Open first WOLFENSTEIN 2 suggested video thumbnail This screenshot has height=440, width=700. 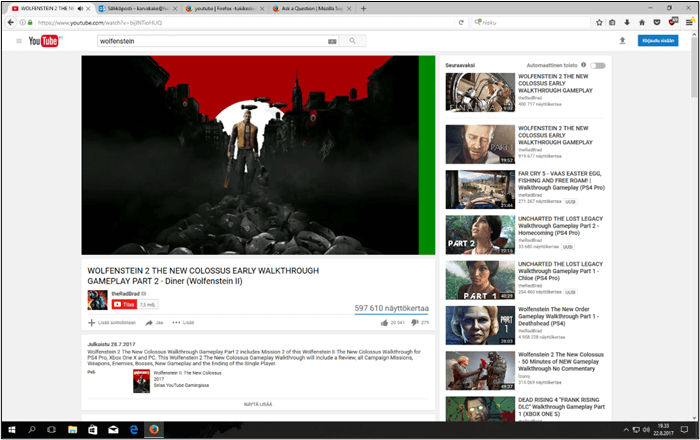tap(480, 92)
